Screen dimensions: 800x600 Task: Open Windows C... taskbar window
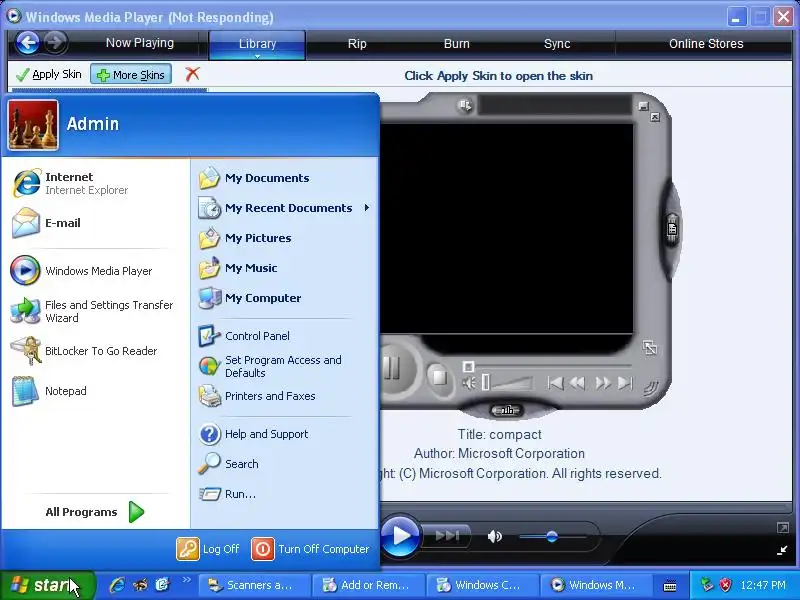click(483, 585)
